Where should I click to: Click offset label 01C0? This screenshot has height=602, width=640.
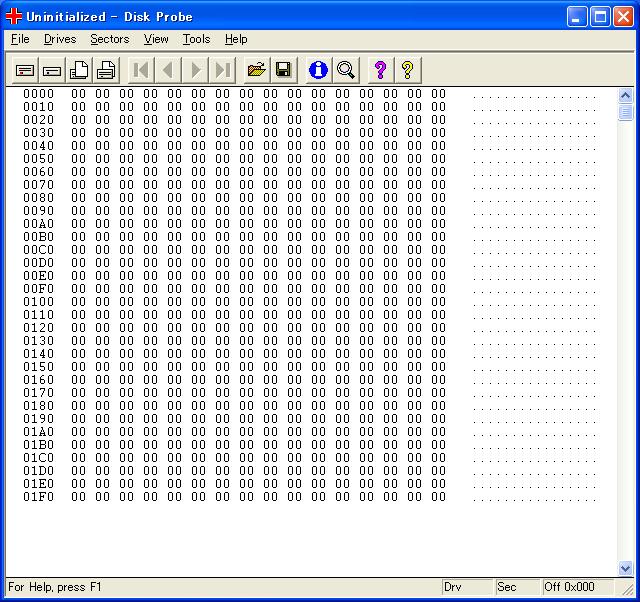38,458
